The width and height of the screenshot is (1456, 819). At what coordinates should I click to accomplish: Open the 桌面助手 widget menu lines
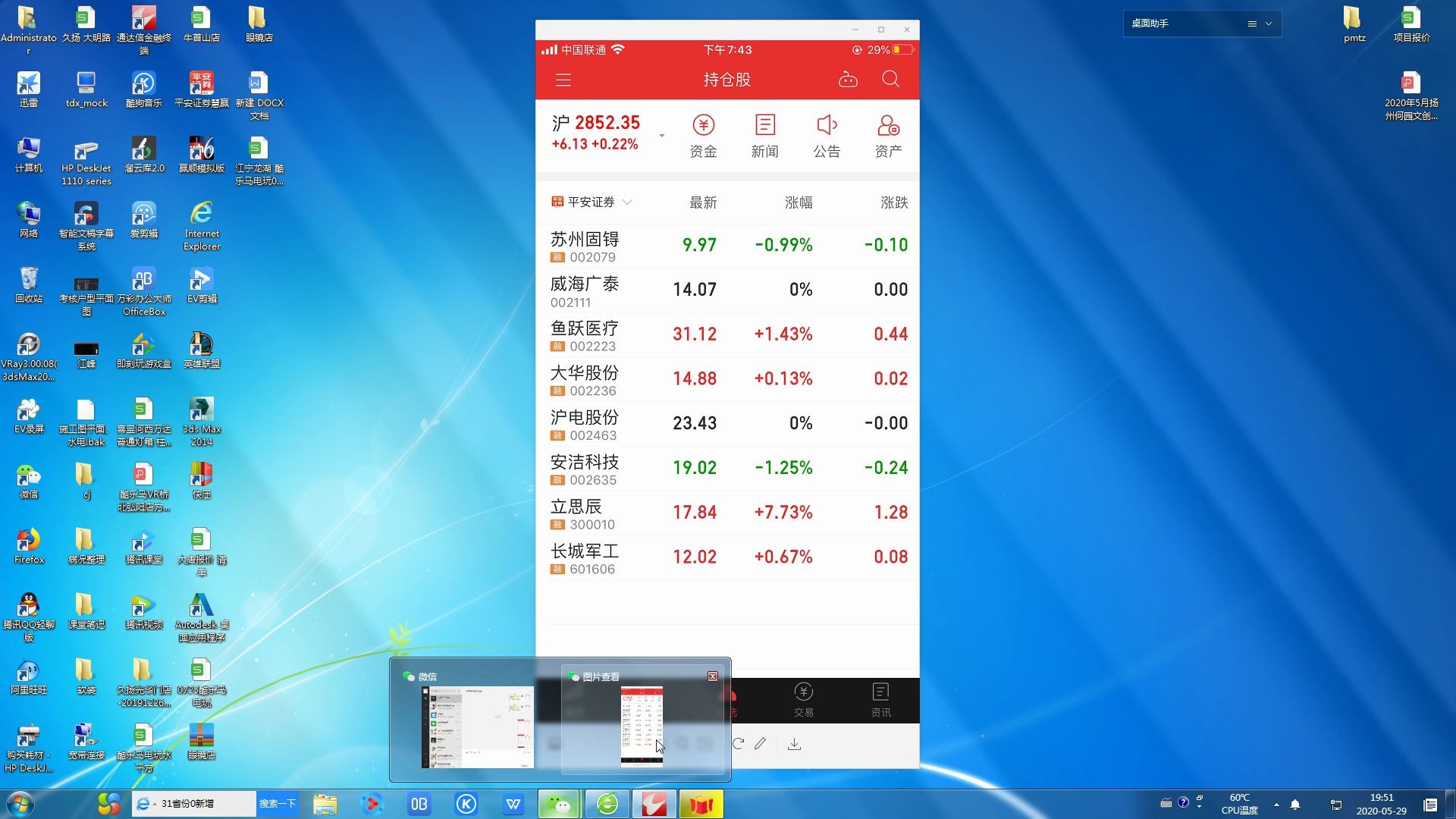click(1252, 24)
